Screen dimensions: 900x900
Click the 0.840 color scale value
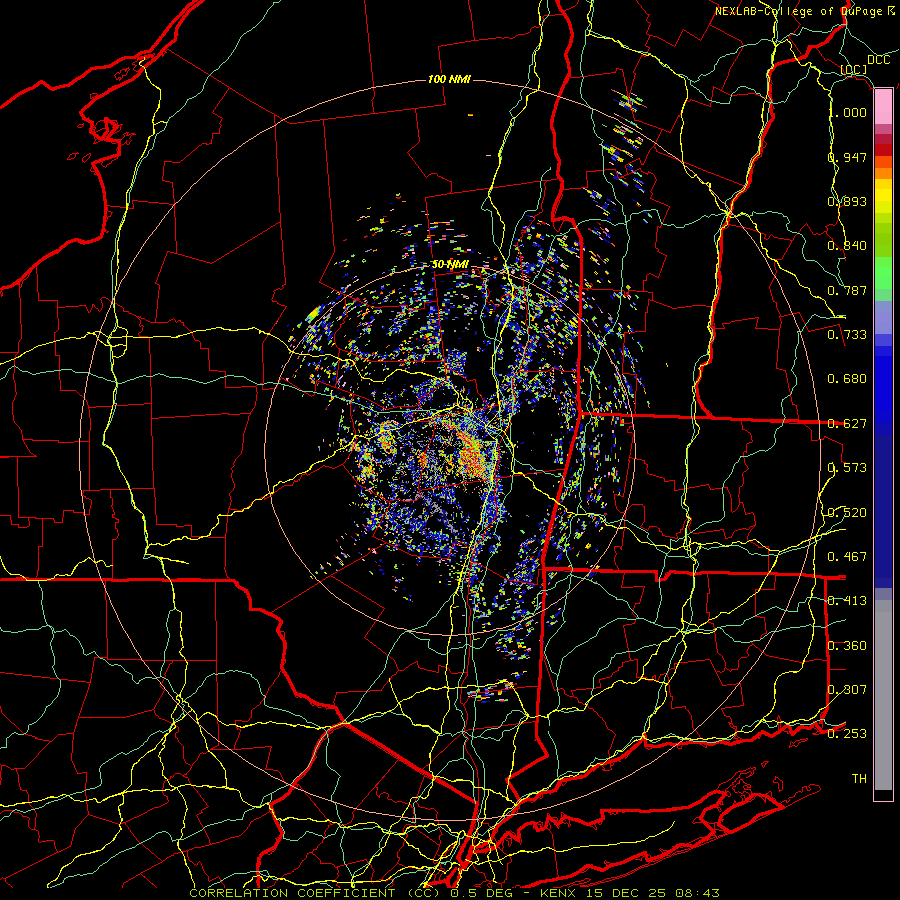click(x=847, y=246)
